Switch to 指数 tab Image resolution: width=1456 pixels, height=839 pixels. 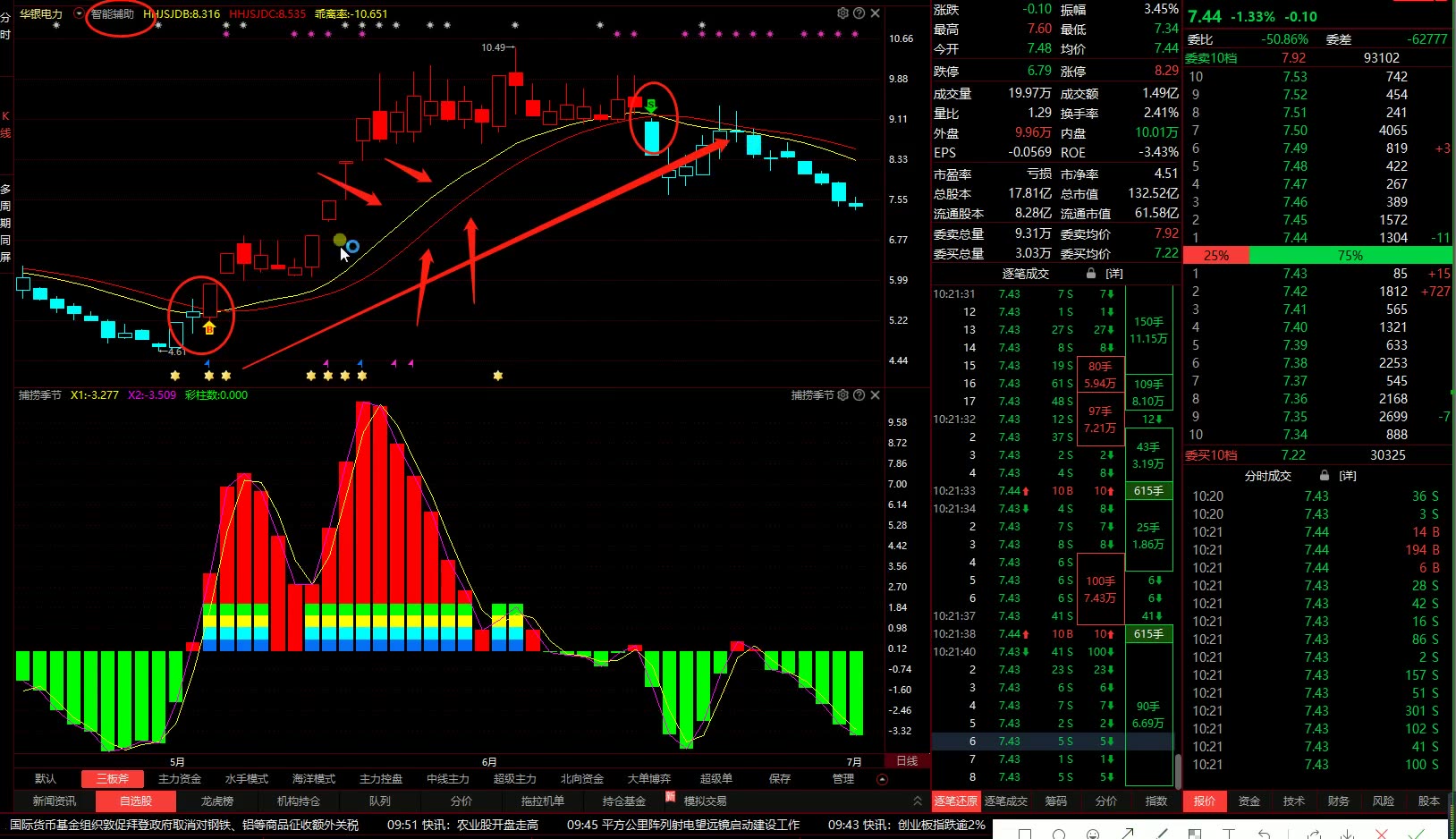1156,801
